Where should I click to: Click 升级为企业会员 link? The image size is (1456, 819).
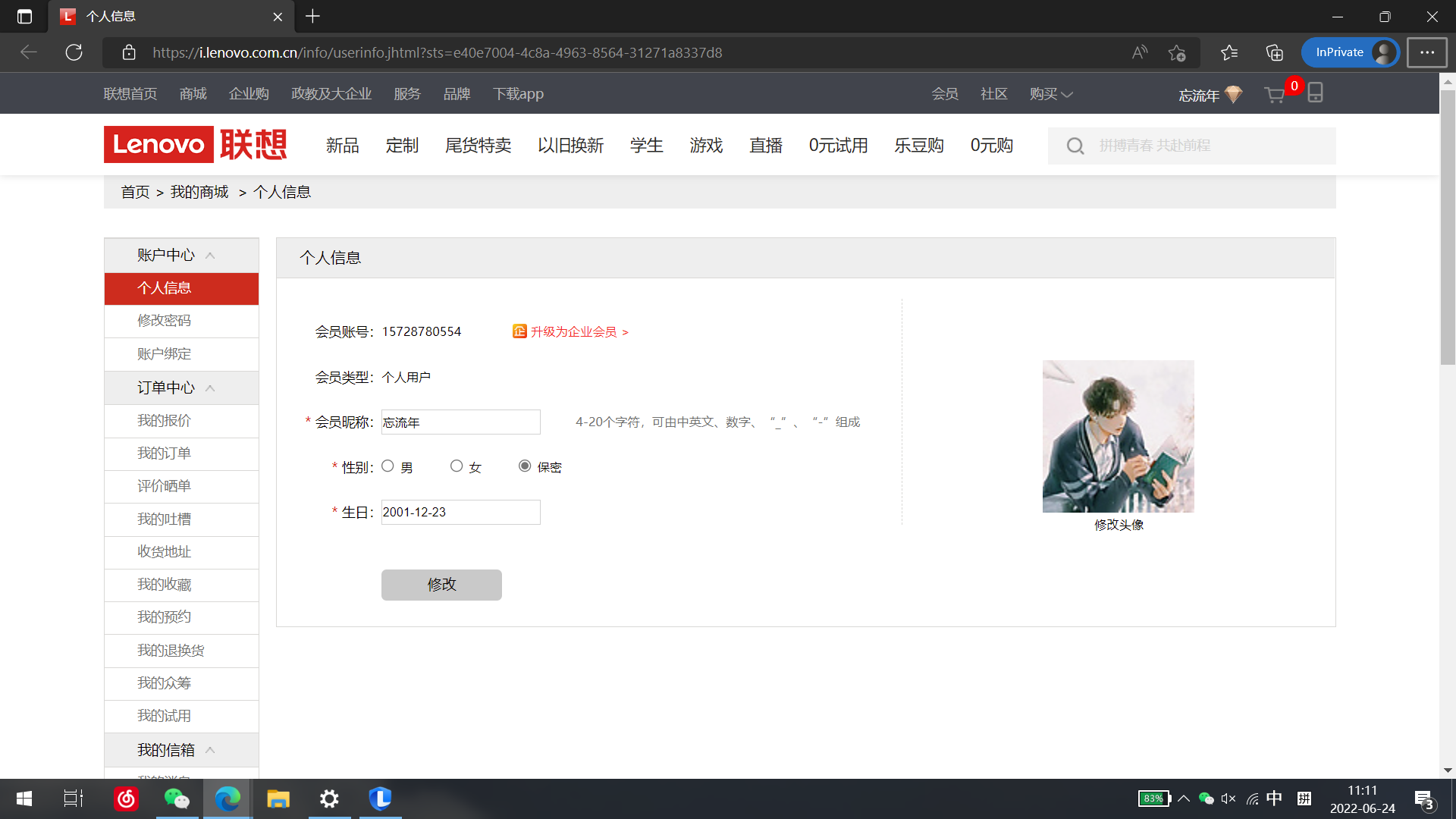[x=579, y=331]
